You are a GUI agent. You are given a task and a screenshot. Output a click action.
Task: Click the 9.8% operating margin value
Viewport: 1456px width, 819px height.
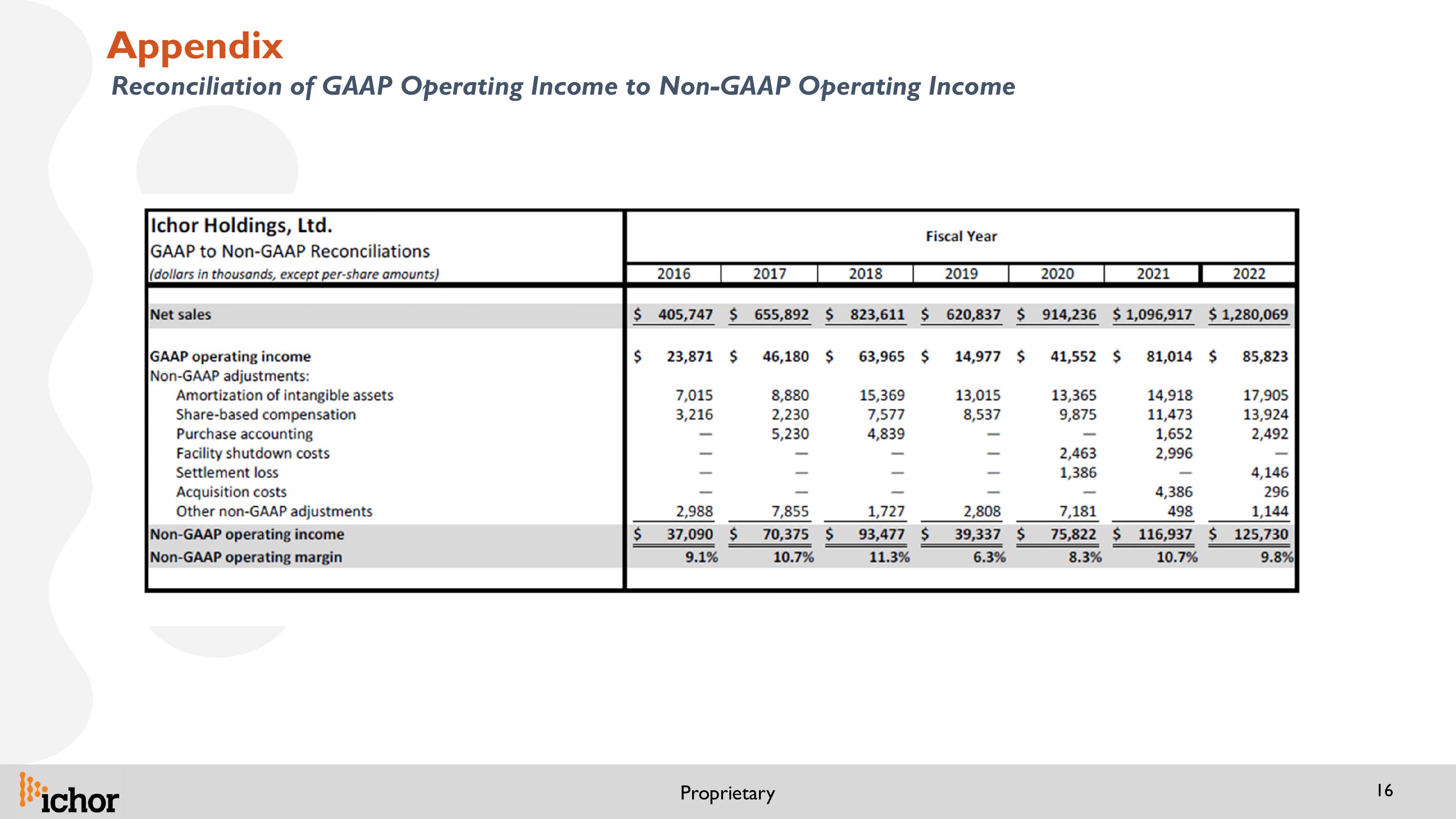1277,557
